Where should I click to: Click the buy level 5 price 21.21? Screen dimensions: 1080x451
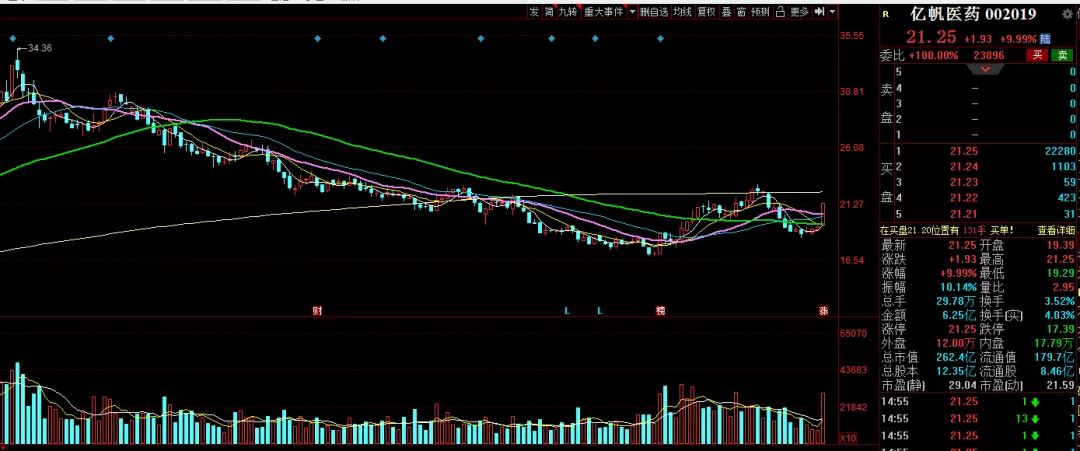[963, 213]
